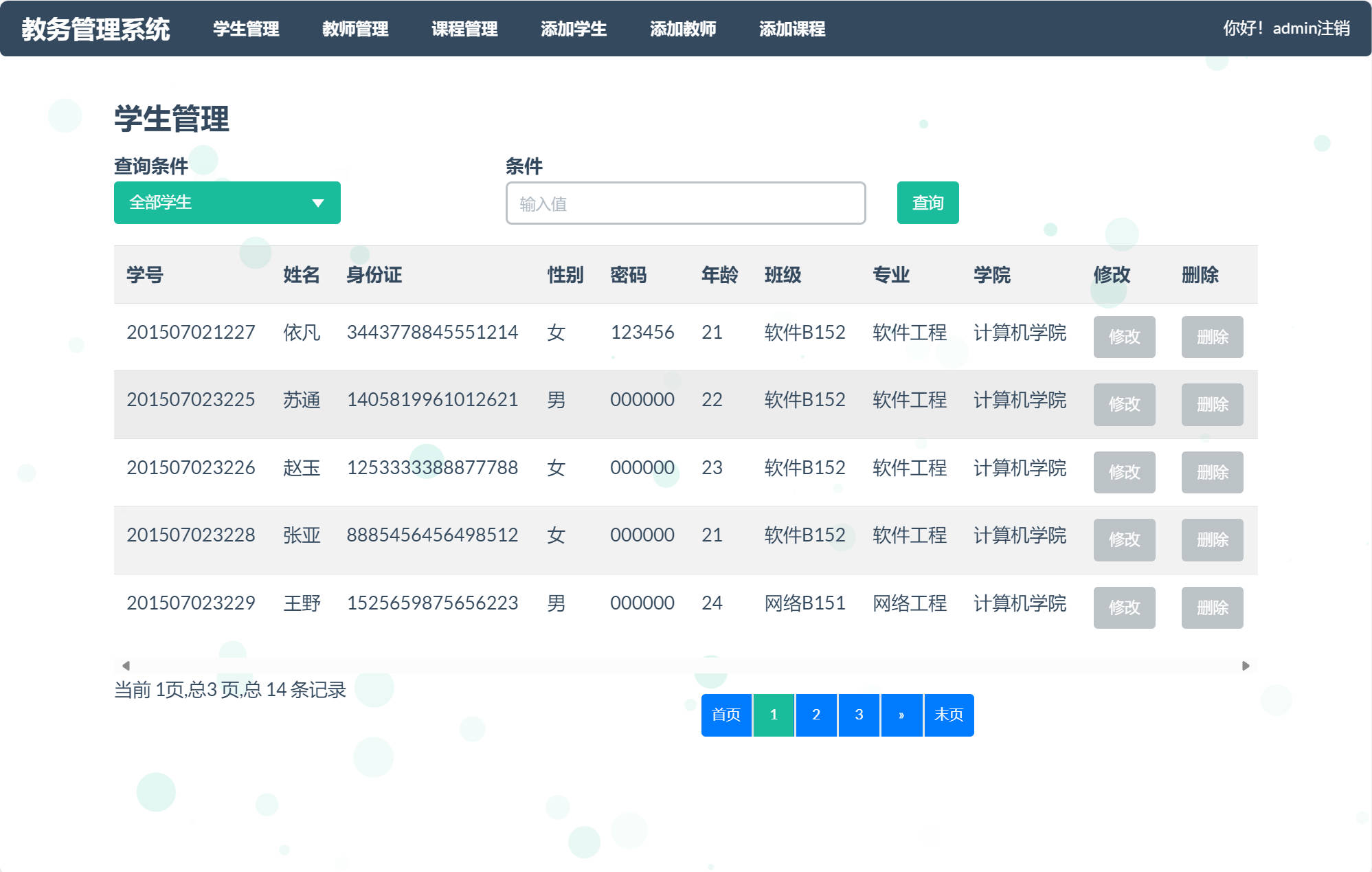
Task: Switch to 教师管理 section
Action: click(356, 30)
